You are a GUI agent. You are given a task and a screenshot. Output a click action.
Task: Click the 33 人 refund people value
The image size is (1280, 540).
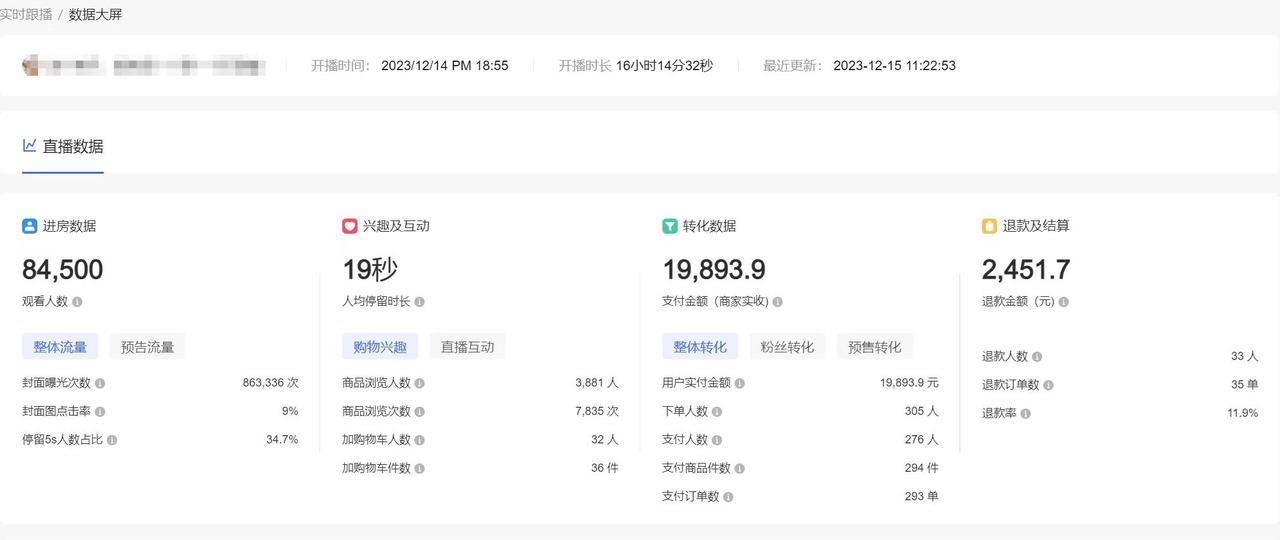[x=1245, y=356]
